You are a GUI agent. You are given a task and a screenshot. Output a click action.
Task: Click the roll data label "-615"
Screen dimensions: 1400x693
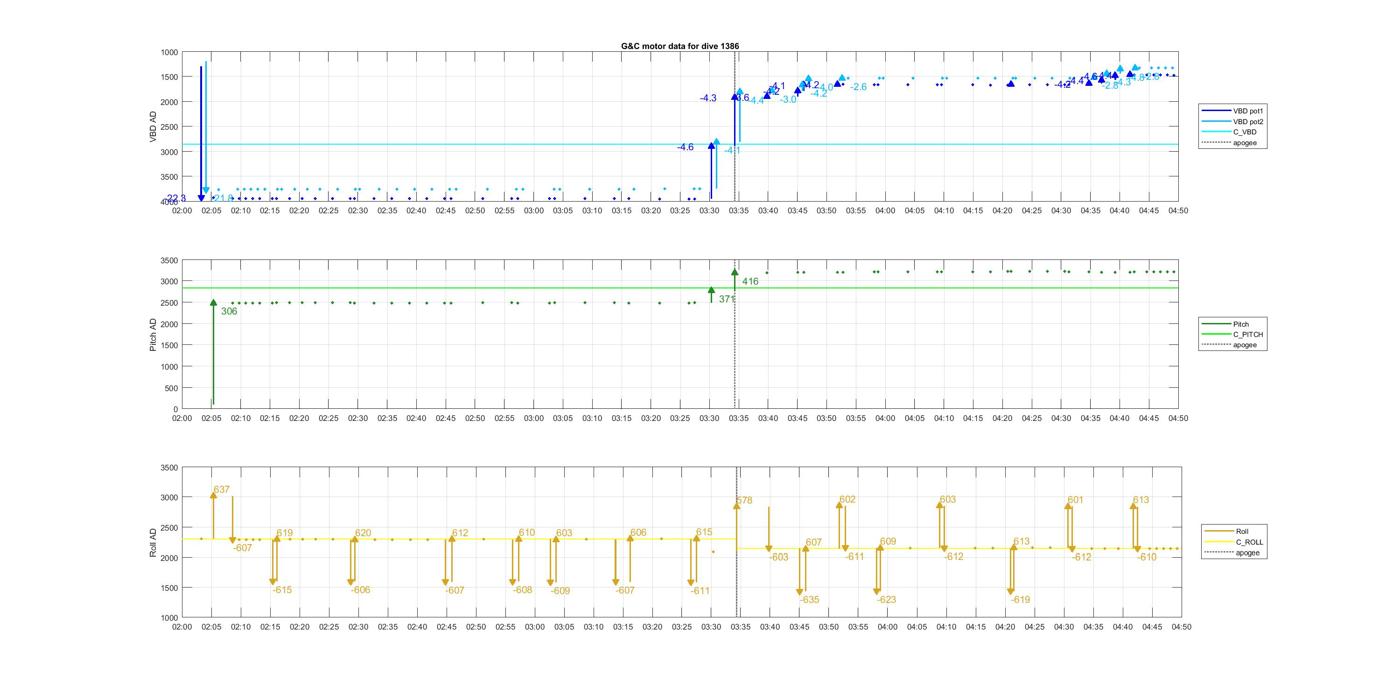(282, 590)
